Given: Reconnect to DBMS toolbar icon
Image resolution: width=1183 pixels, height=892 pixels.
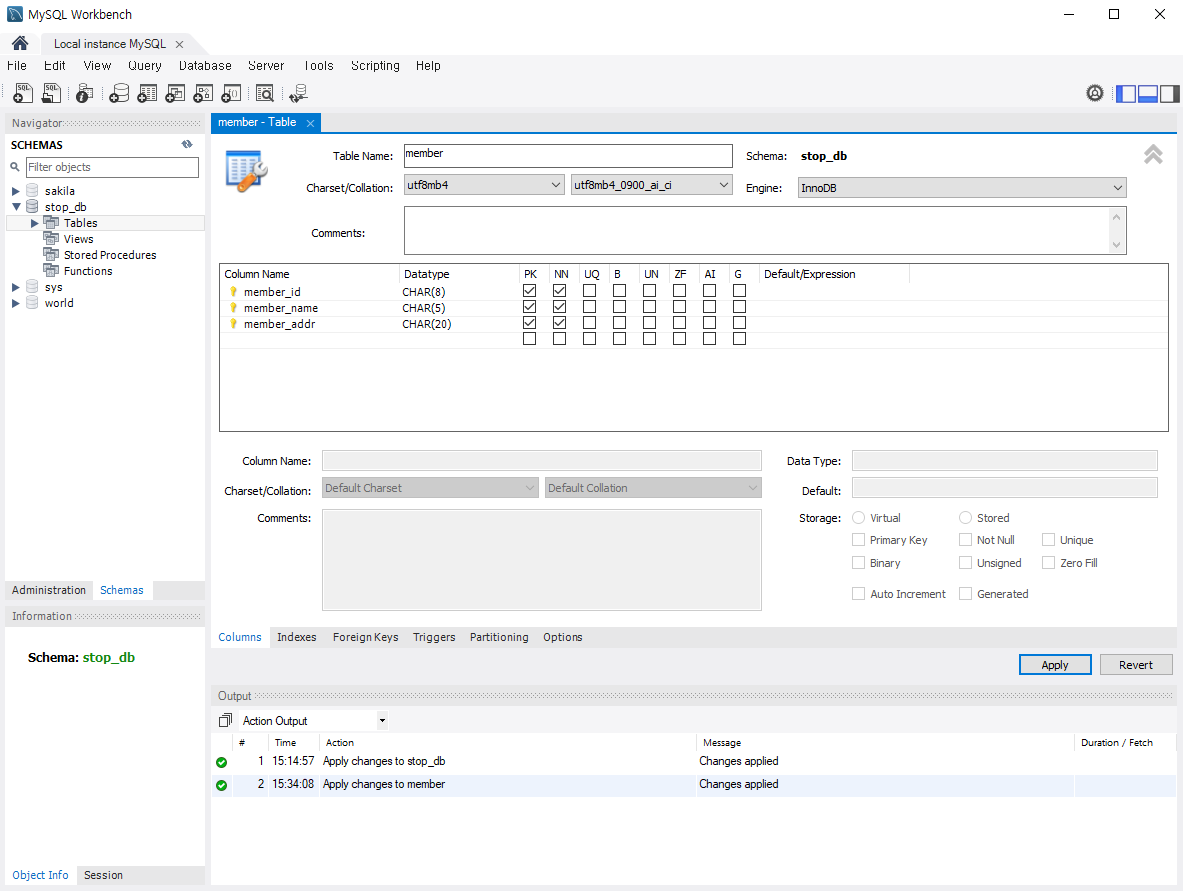Looking at the screenshot, I should click(299, 93).
